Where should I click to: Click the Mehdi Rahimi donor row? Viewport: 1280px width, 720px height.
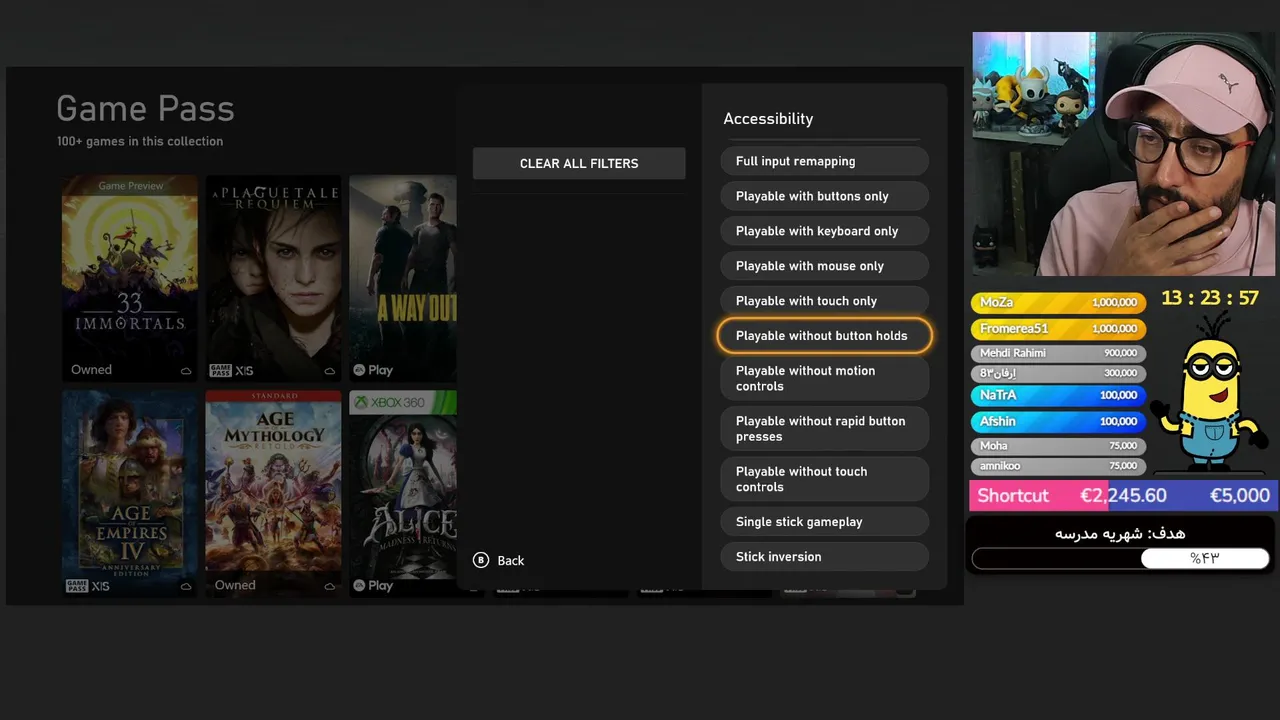[x=1058, y=353]
